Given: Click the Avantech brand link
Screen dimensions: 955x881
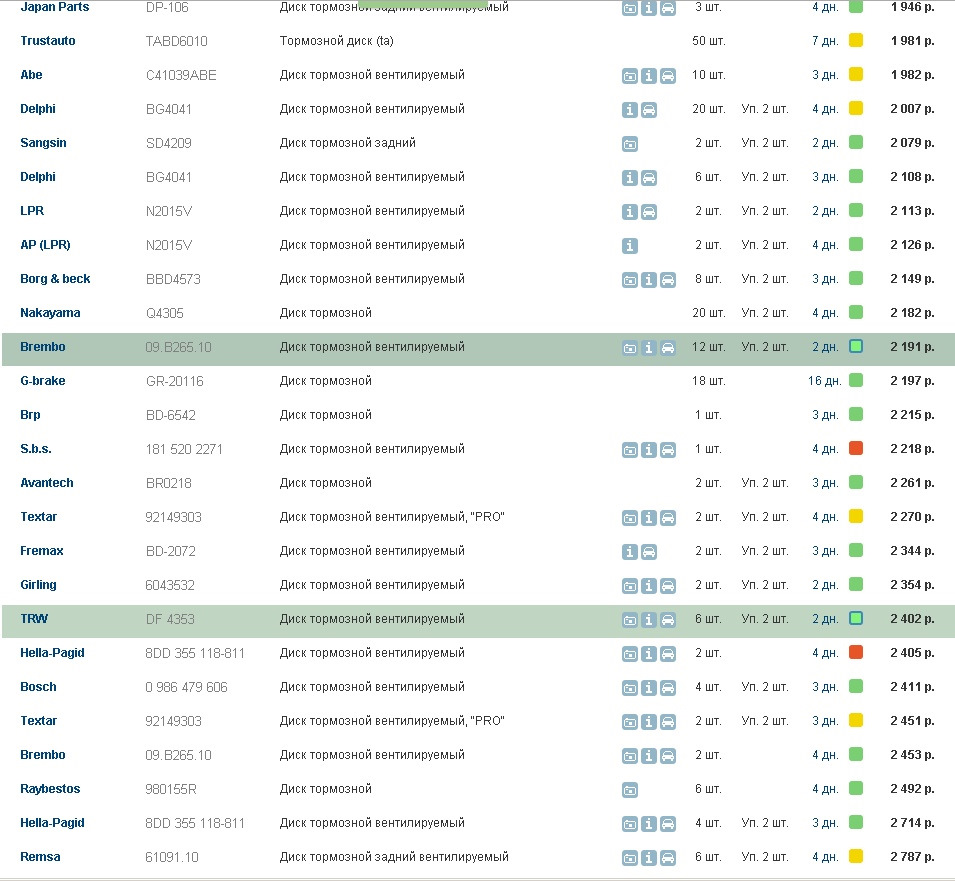Looking at the screenshot, I should 47,483.
